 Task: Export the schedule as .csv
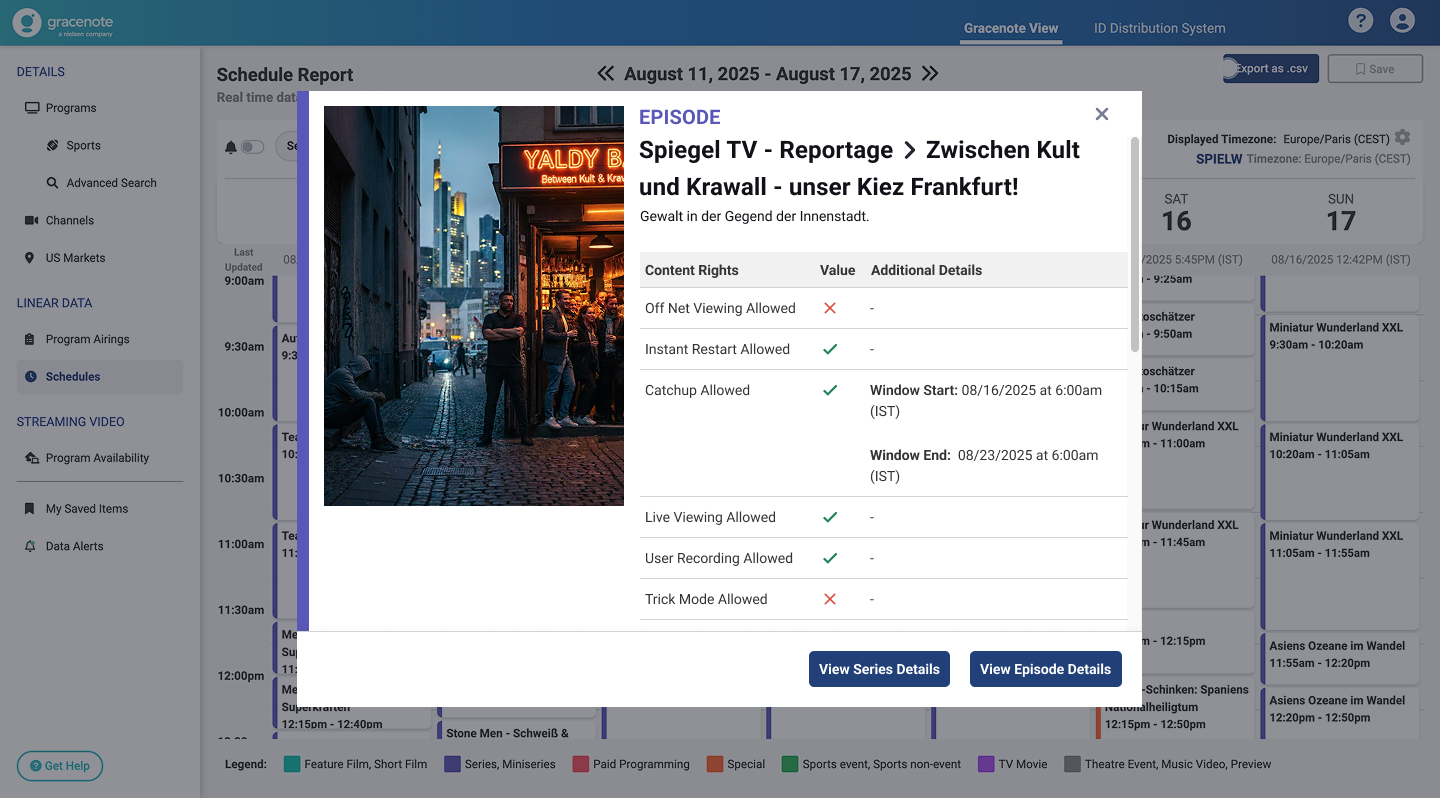[x=1271, y=69]
